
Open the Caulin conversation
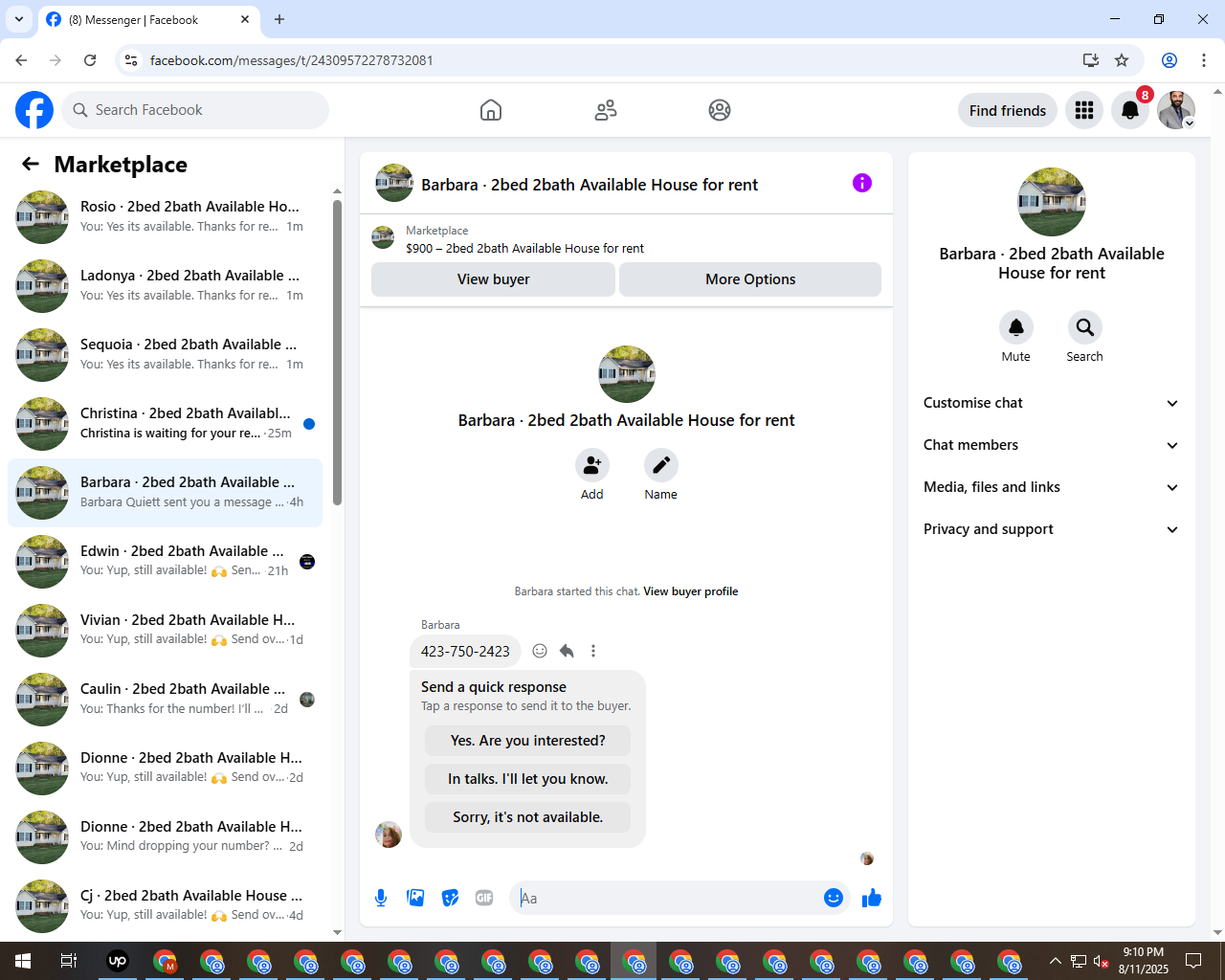point(165,700)
